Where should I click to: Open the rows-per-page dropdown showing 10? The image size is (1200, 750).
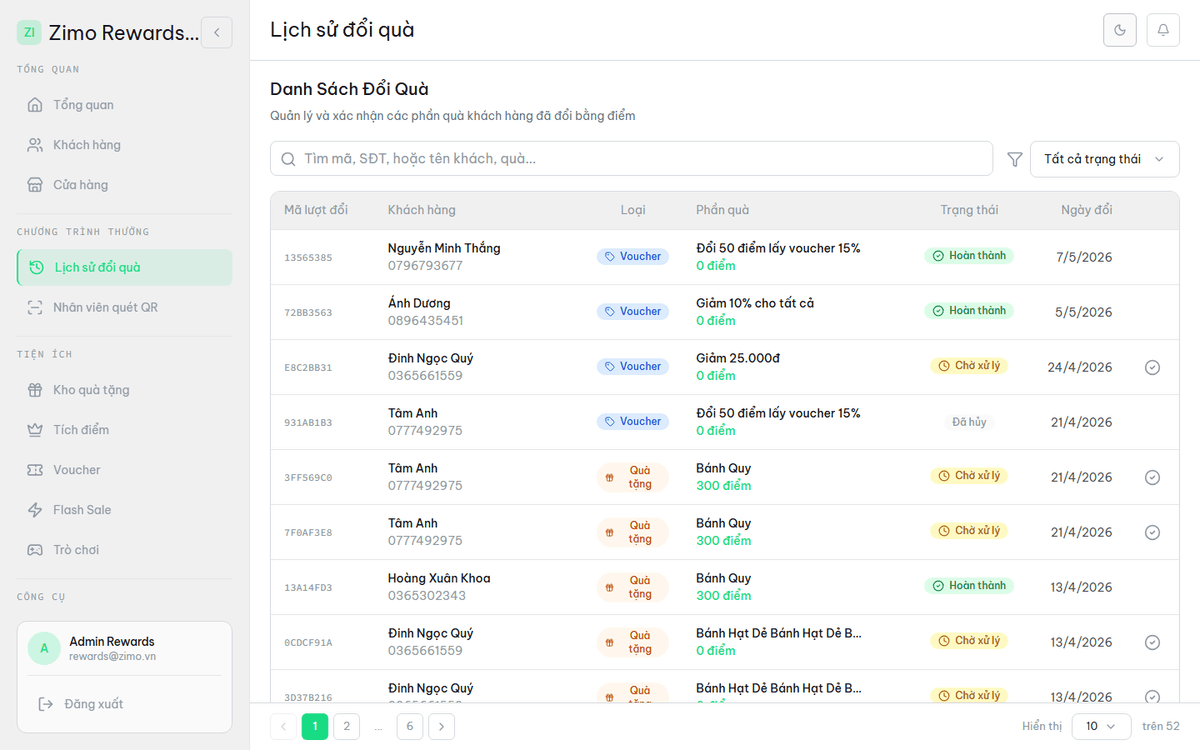point(1101,726)
